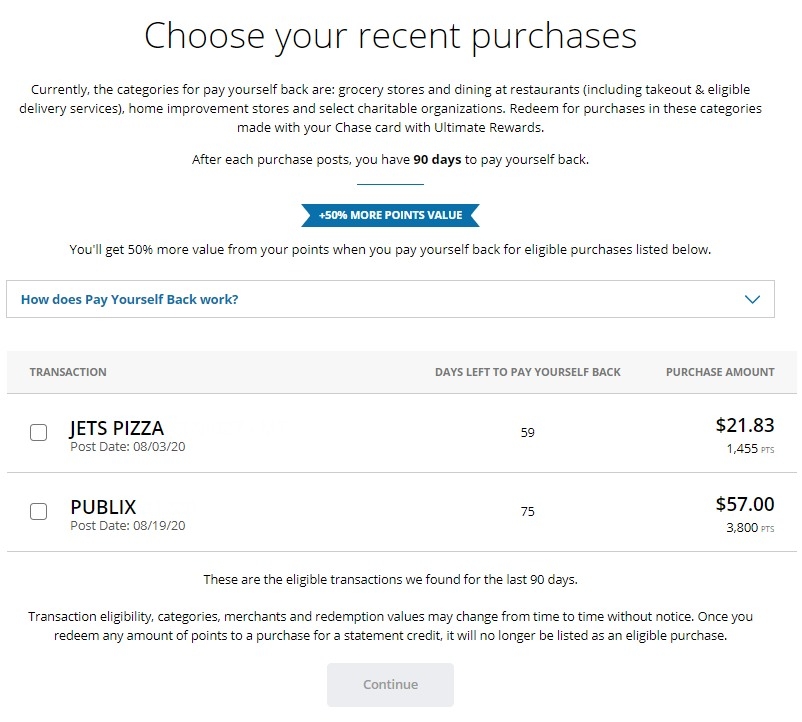Expand the chevron arrow for Pay Yourself Back
Screen dimensions: 802x722
(x=753, y=299)
